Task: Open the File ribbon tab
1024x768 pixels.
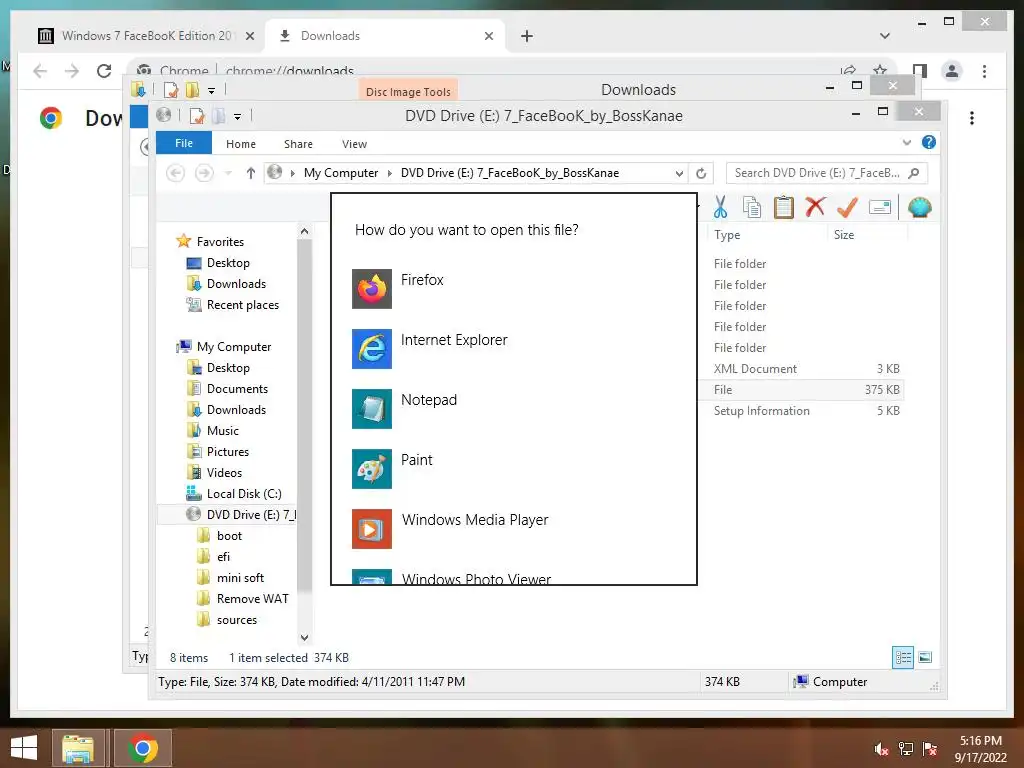Action: click(x=184, y=143)
